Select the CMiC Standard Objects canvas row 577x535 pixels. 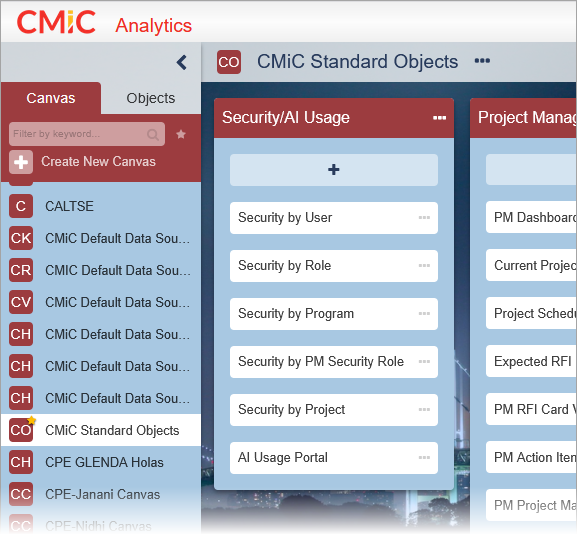click(101, 430)
